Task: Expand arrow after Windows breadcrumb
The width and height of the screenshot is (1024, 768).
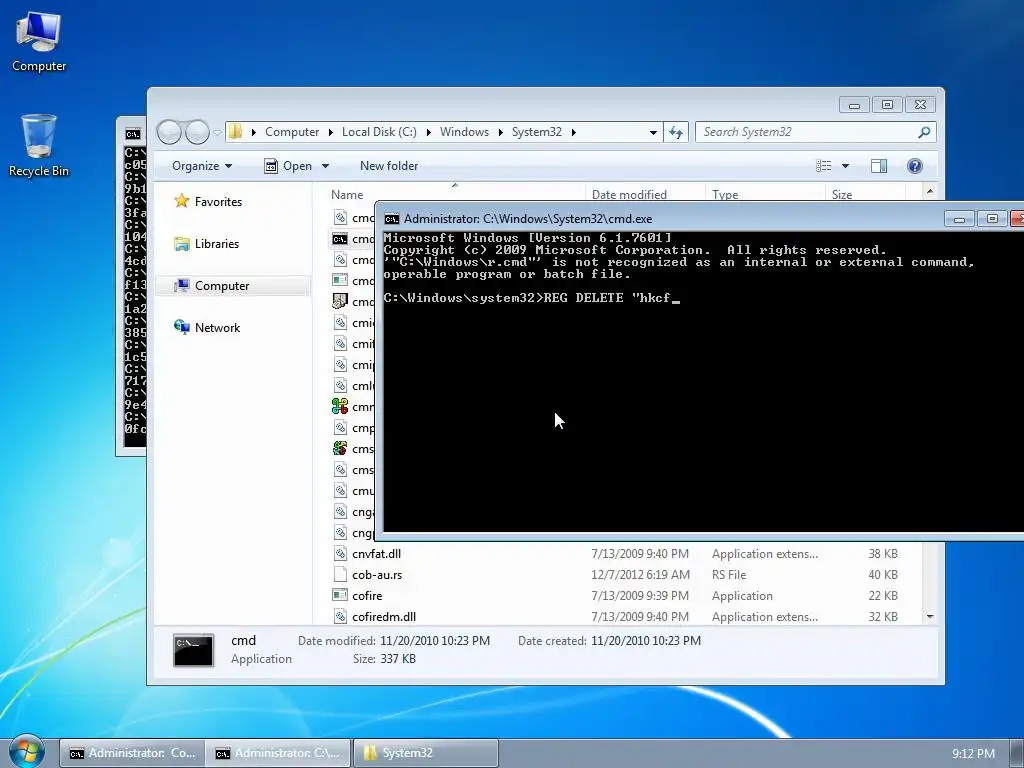Action: (x=500, y=132)
